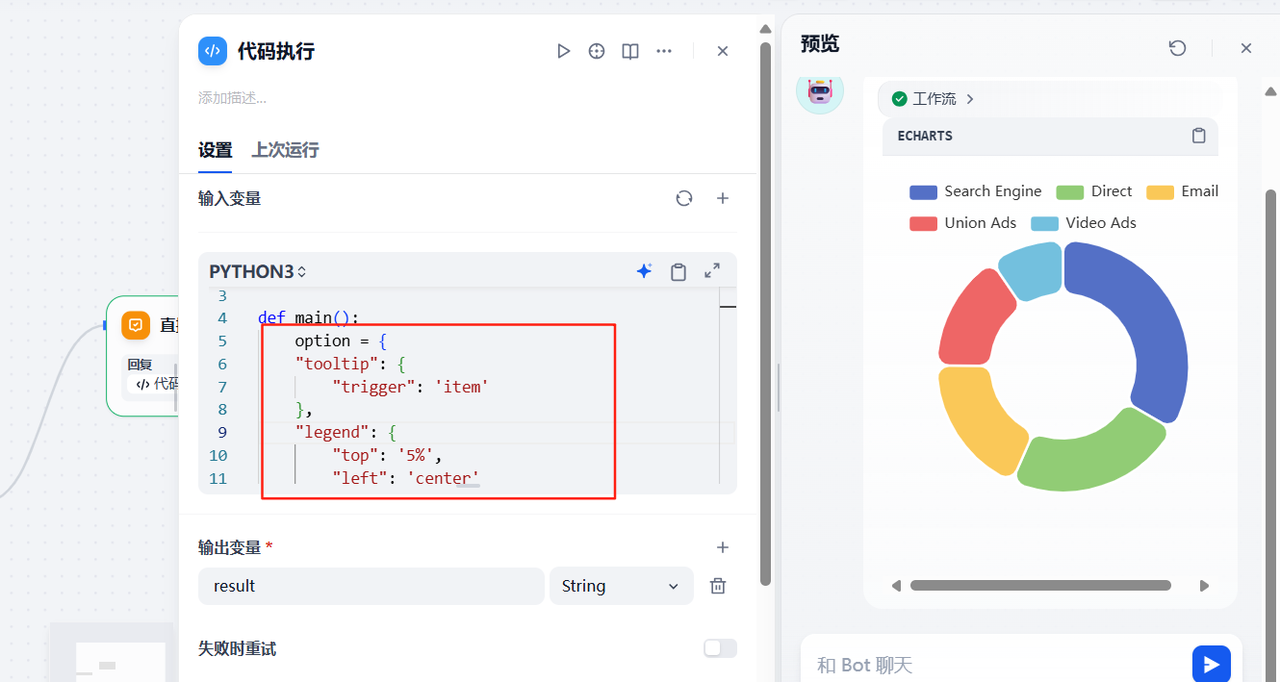Click the green Direct donut slice
This screenshot has height=682, width=1280.
1090,452
